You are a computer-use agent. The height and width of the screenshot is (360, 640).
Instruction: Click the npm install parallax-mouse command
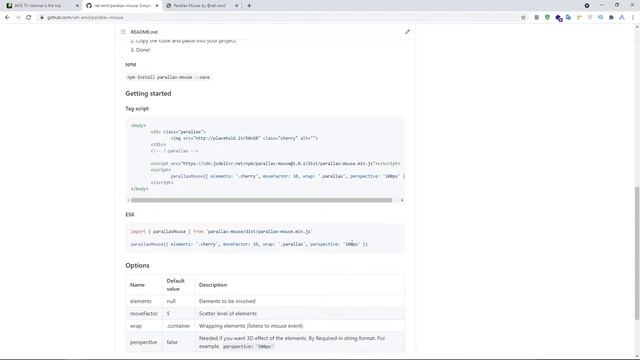pyautogui.click(x=168, y=77)
